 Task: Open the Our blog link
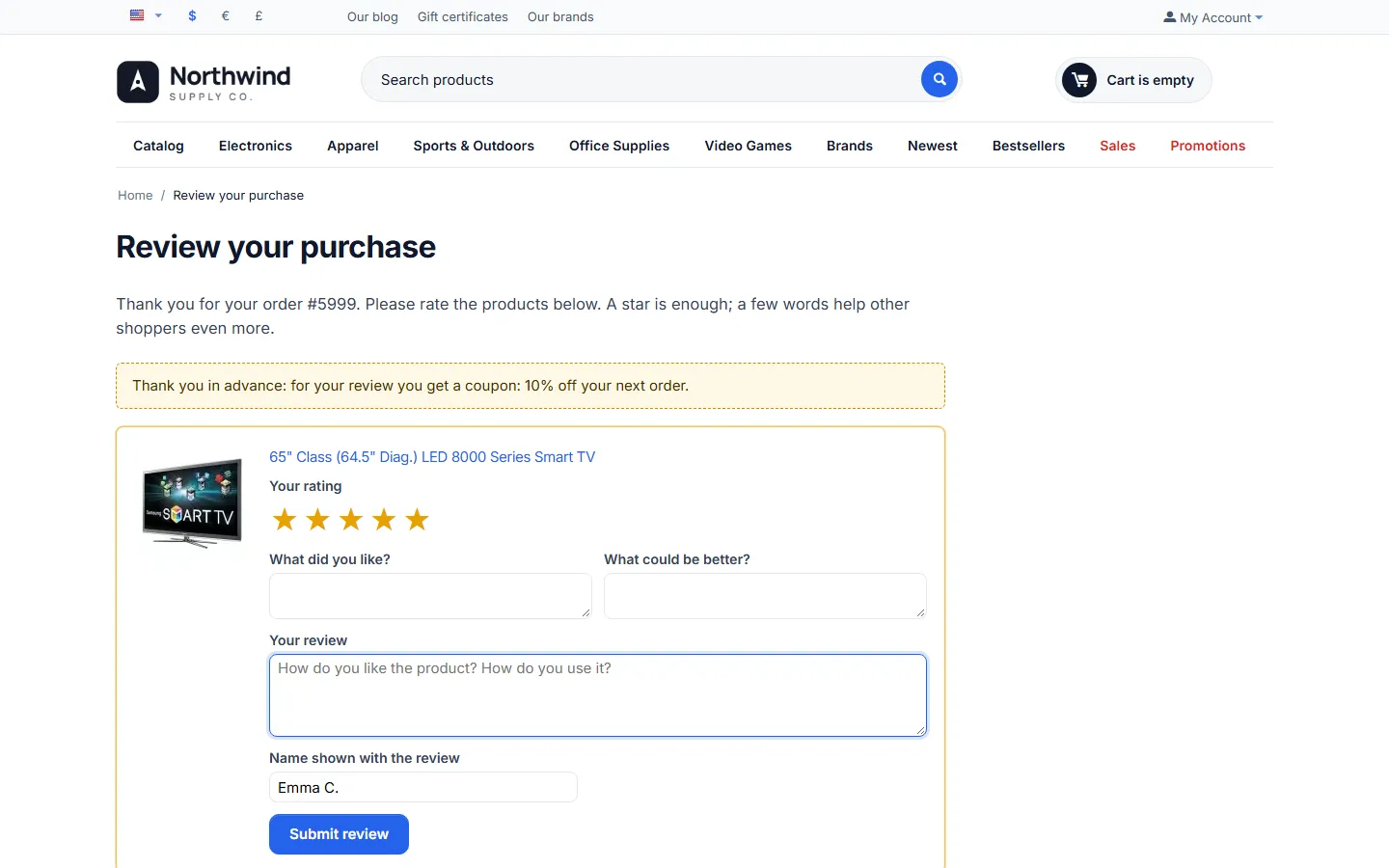[372, 16]
